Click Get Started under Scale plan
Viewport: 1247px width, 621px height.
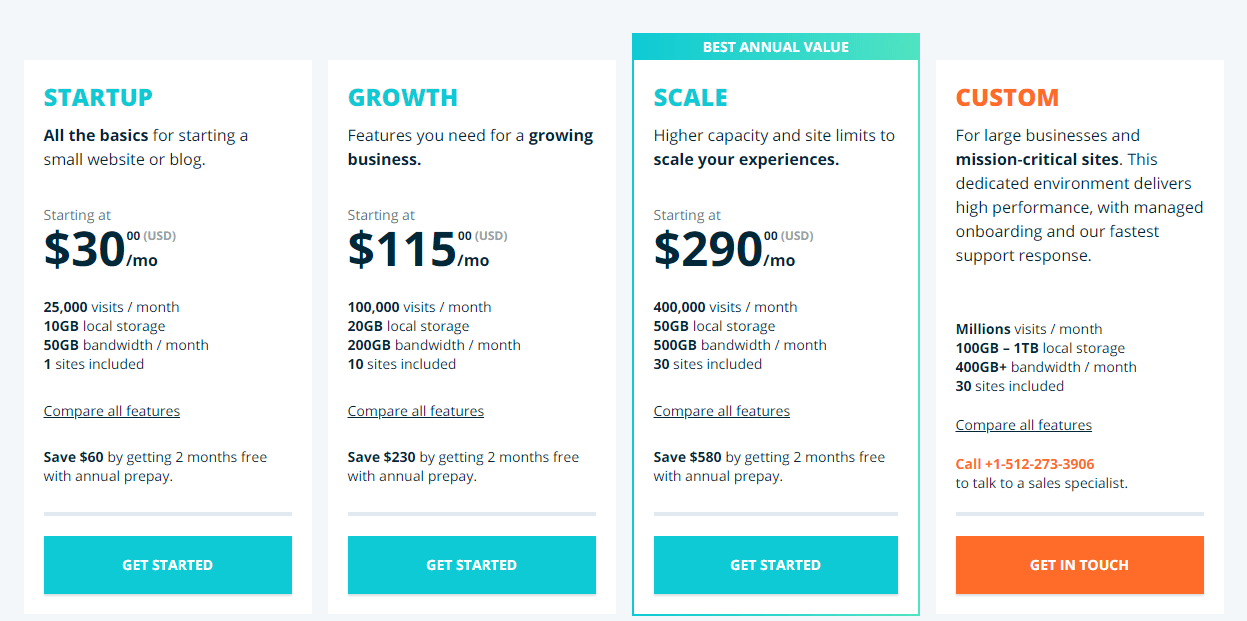tap(776, 565)
